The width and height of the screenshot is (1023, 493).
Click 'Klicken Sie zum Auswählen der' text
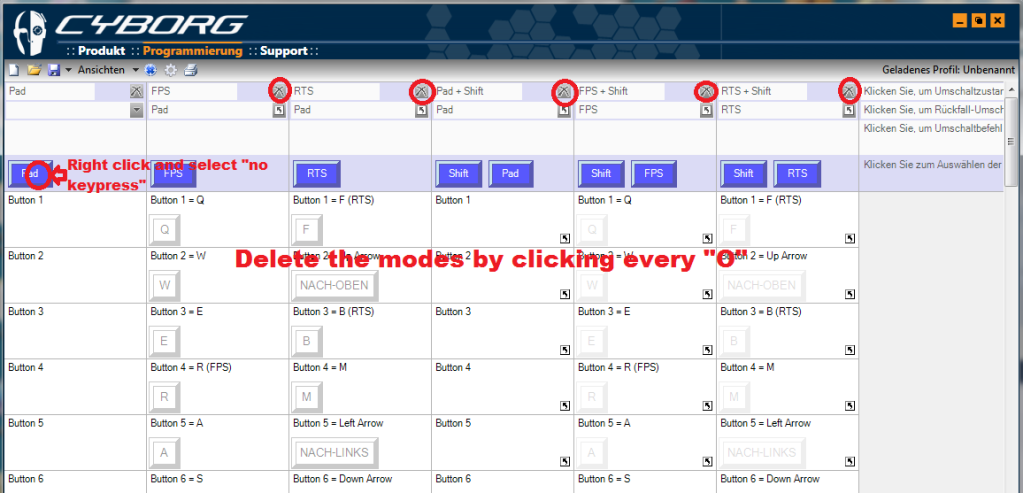pyautogui.click(x=932, y=164)
